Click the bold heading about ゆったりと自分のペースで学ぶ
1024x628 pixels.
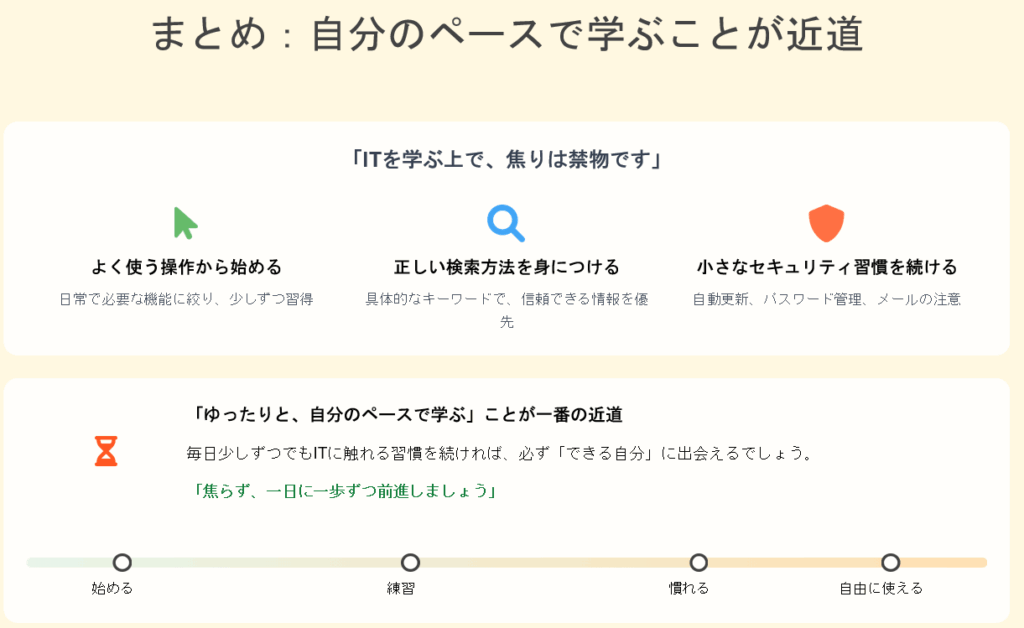click(412, 414)
